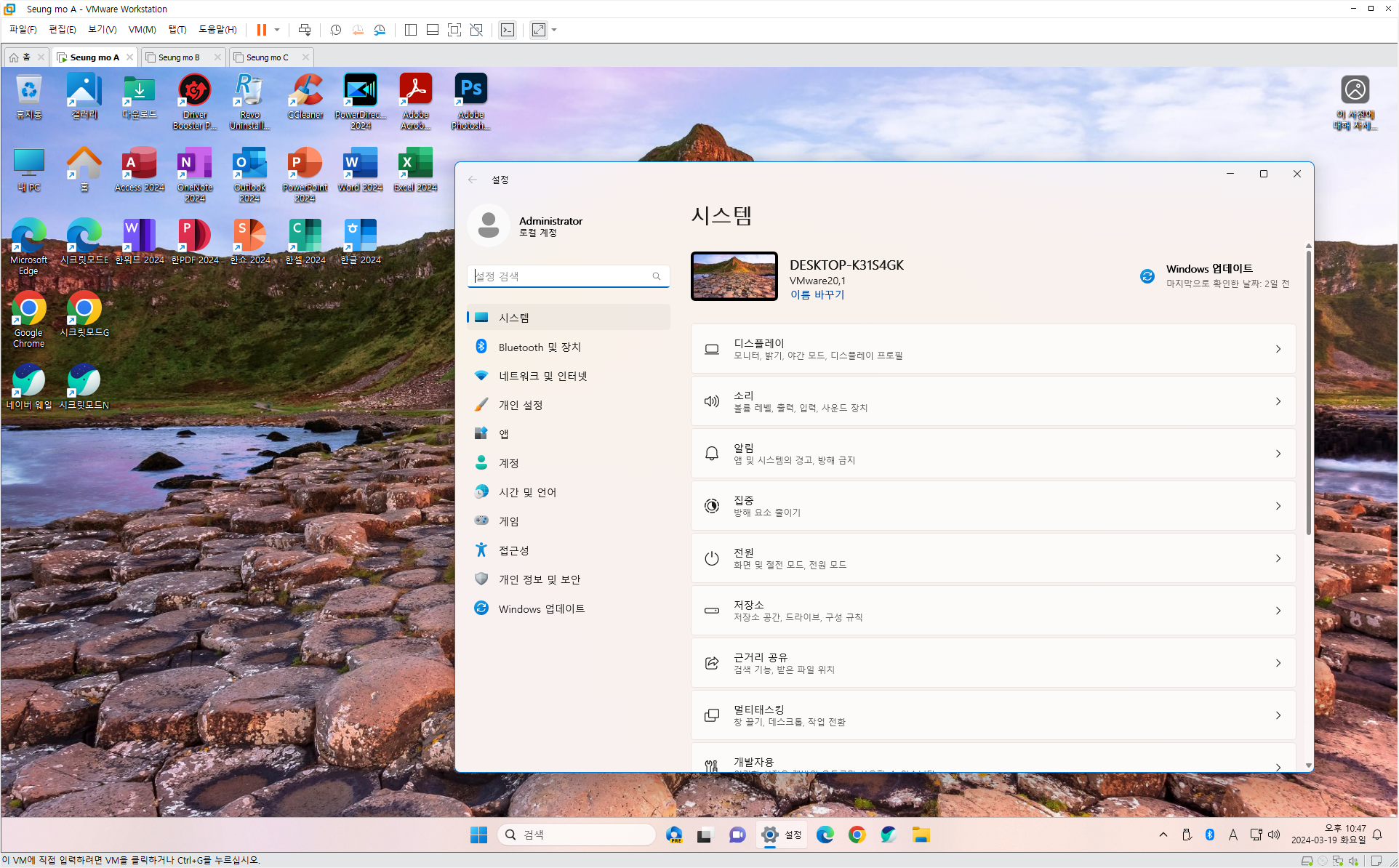
Task: Click the Chrome icon in the taskbar
Action: click(x=857, y=835)
